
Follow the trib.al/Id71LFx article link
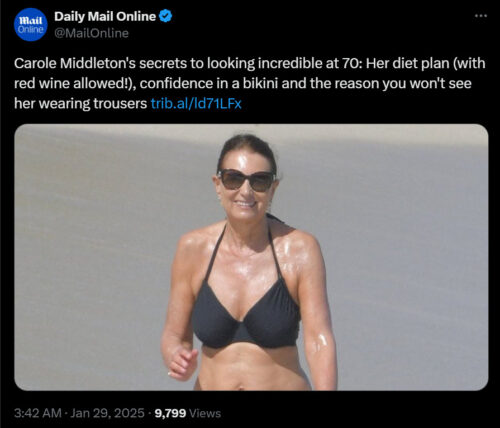coord(196,104)
